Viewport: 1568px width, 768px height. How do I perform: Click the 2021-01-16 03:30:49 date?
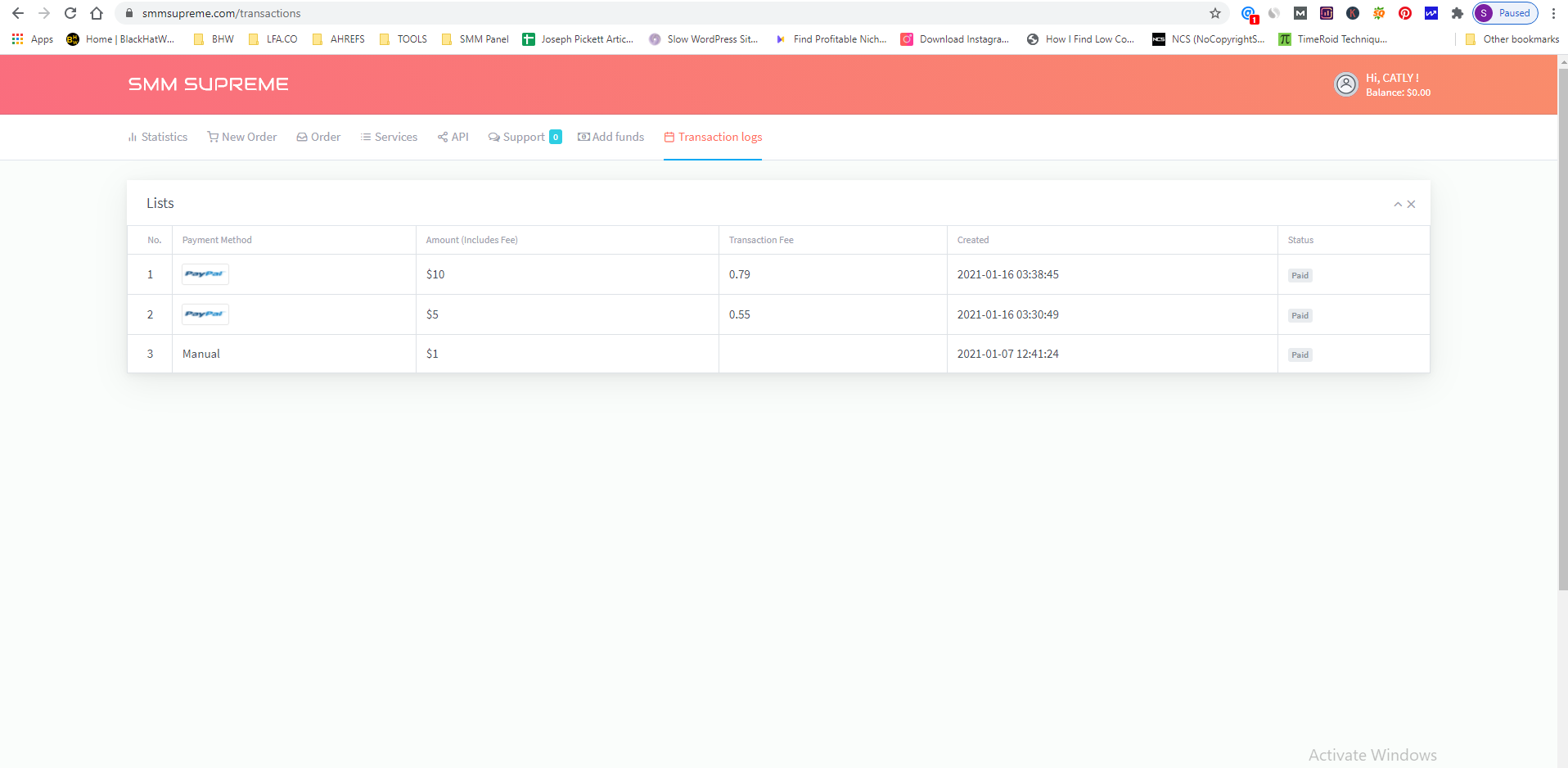(1008, 314)
